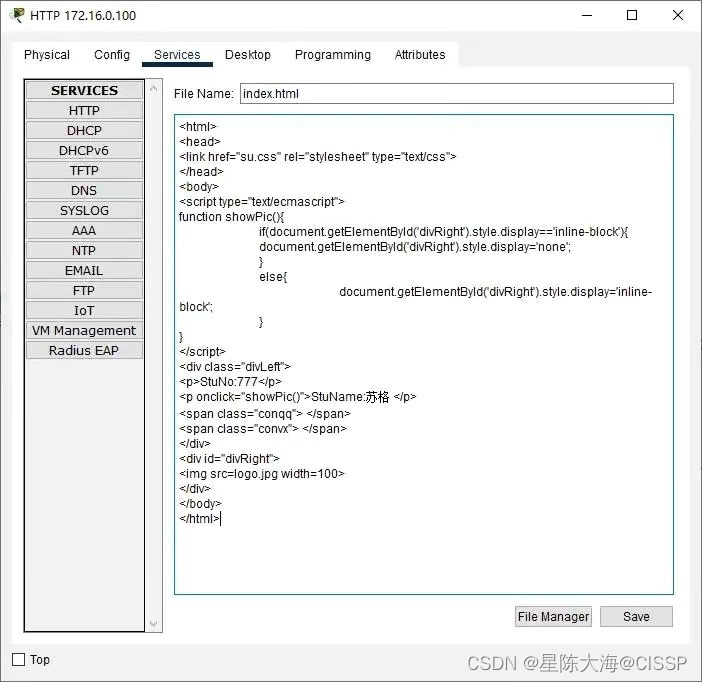
Task: Choose the DHCPv6 service
Action: pos(84,150)
